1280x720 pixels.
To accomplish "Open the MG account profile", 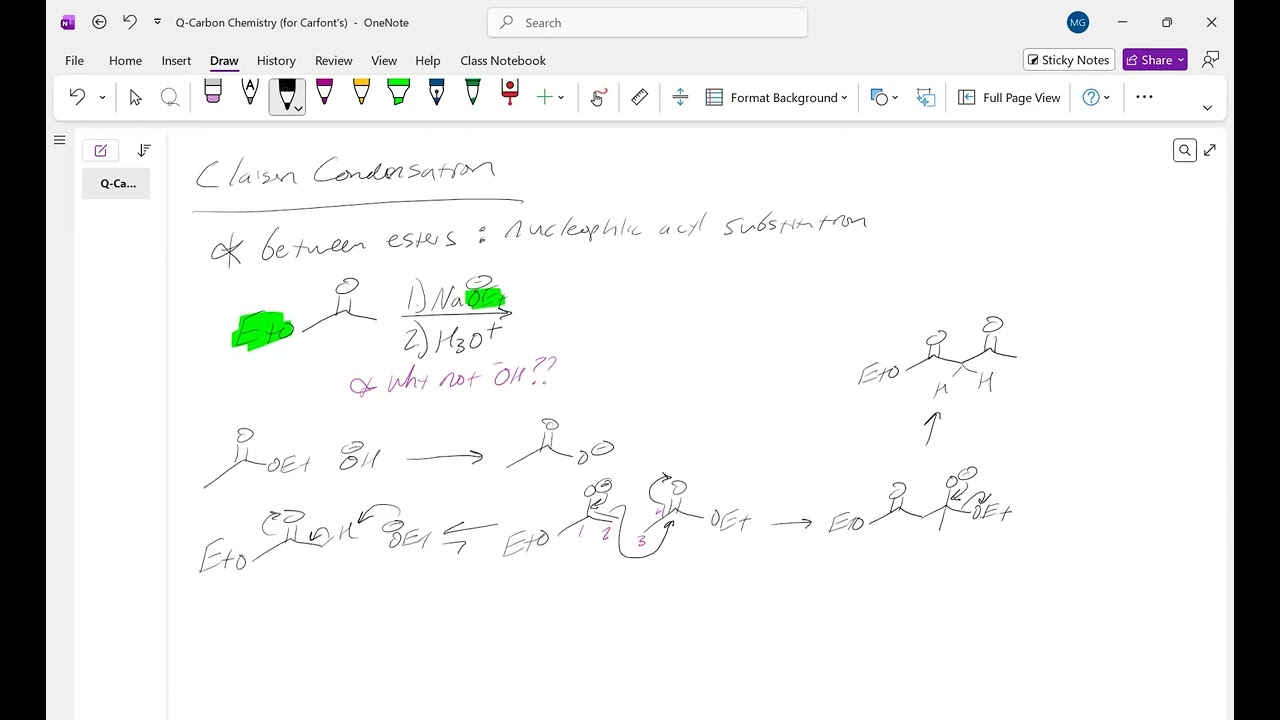I will point(1077,22).
